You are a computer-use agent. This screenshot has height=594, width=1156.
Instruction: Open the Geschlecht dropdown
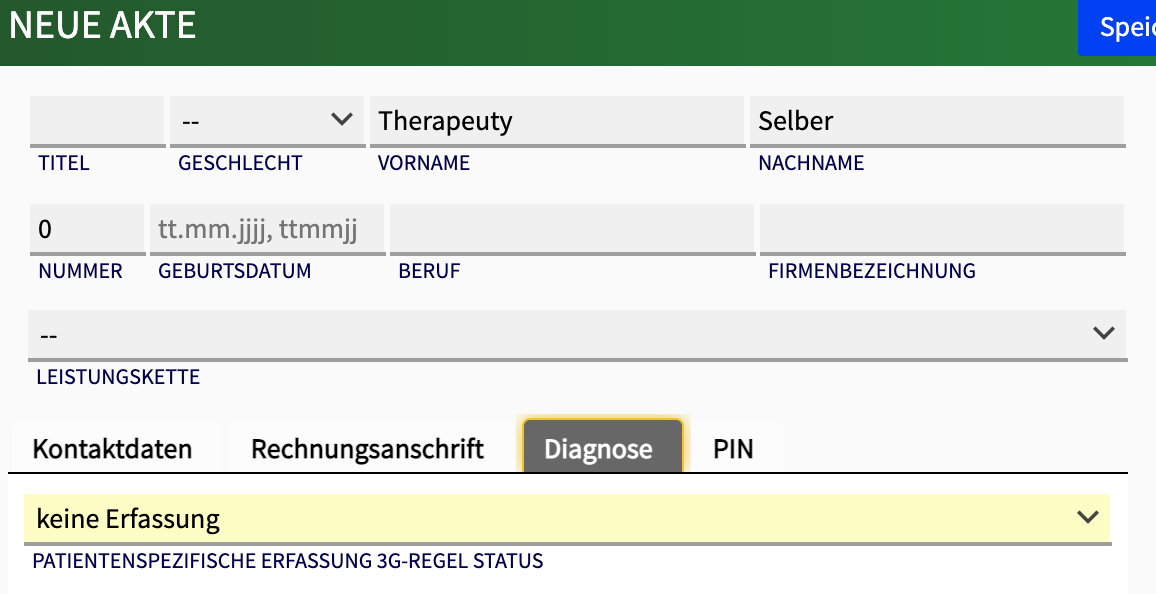[x=266, y=121]
